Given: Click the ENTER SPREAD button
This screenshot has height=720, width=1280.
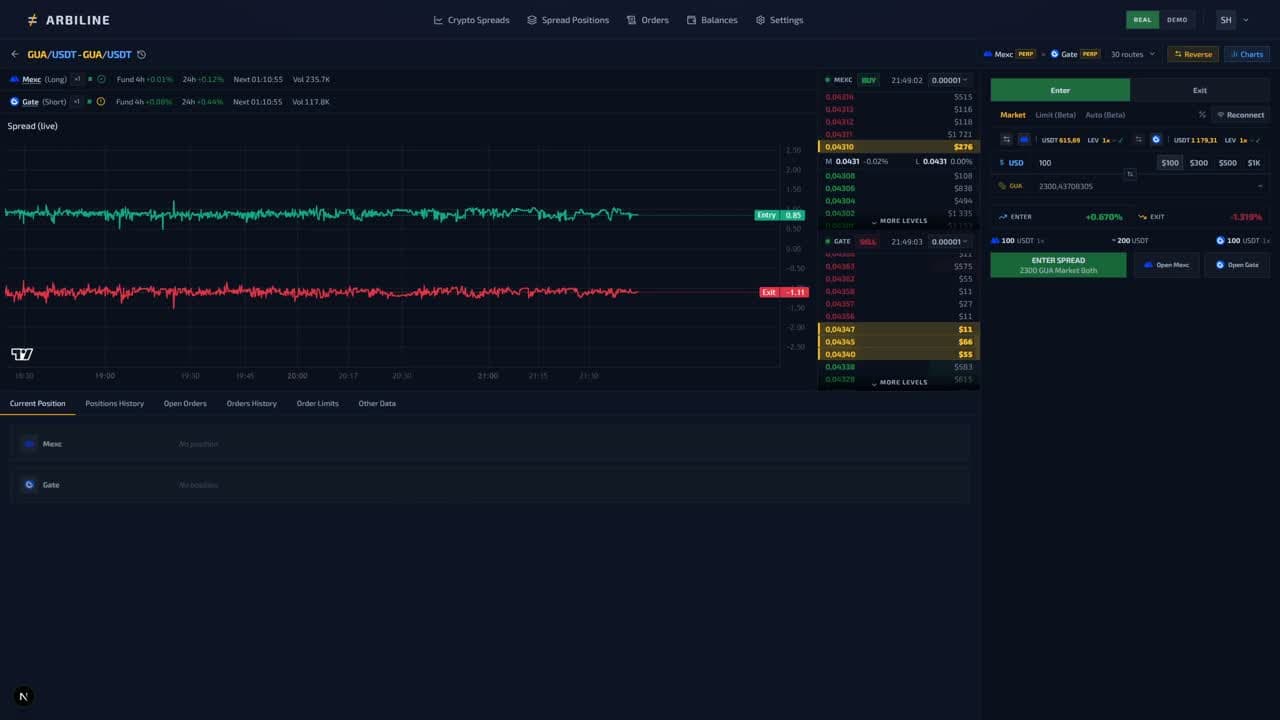Looking at the screenshot, I should pyautogui.click(x=1058, y=265).
